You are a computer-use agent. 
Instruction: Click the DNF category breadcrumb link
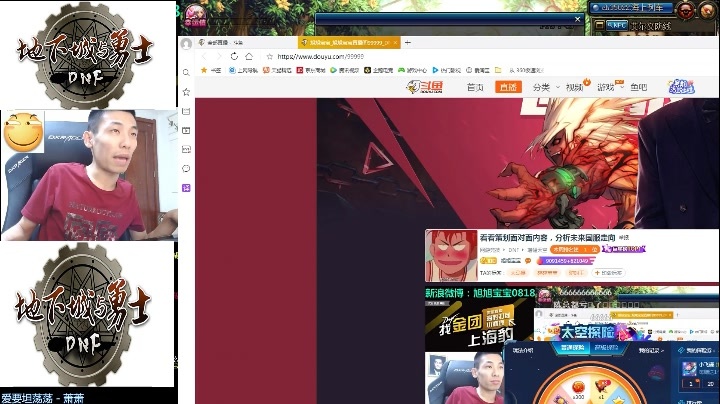(x=513, y=250)
